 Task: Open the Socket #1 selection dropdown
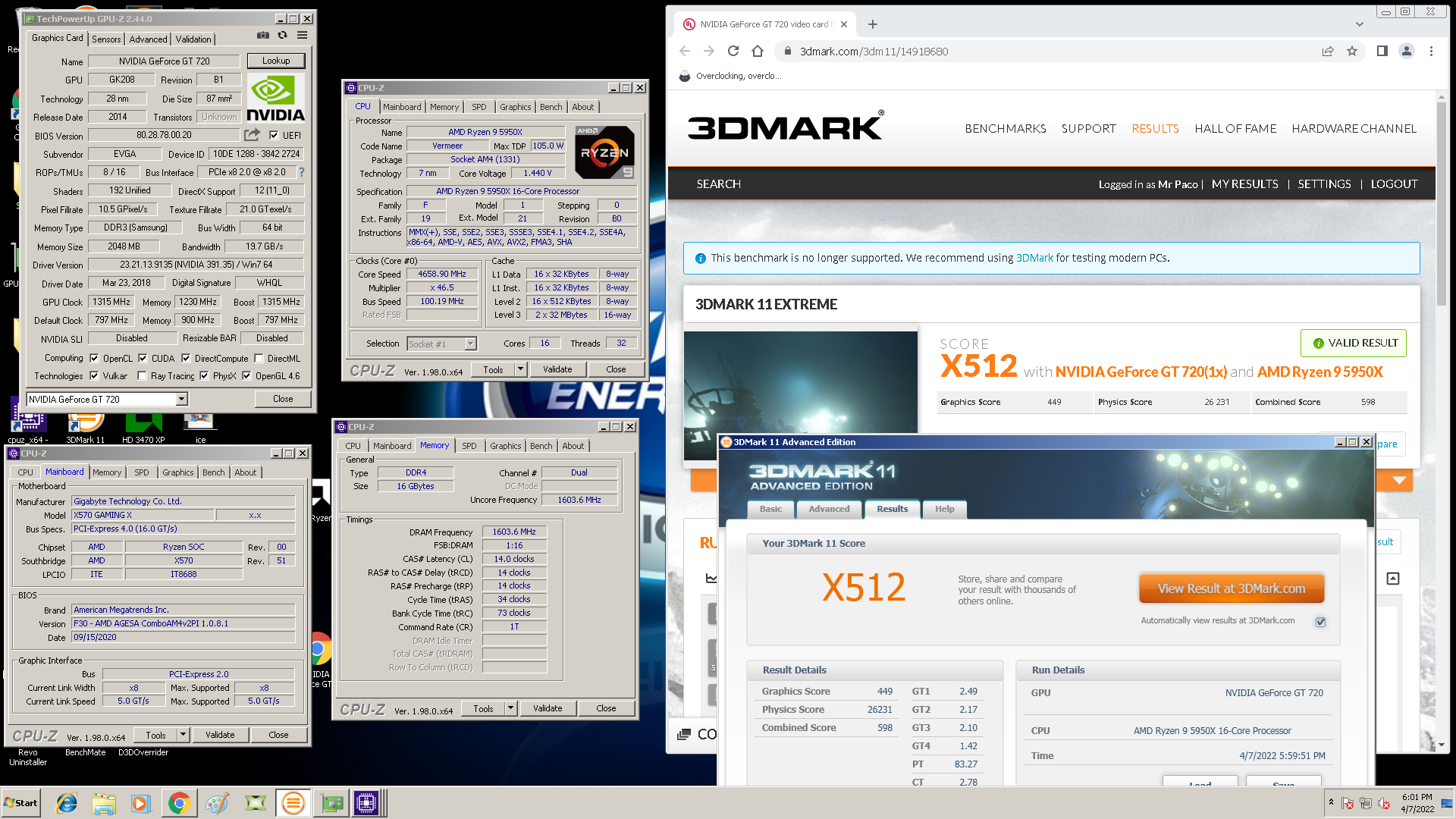(x=470, y=344)
